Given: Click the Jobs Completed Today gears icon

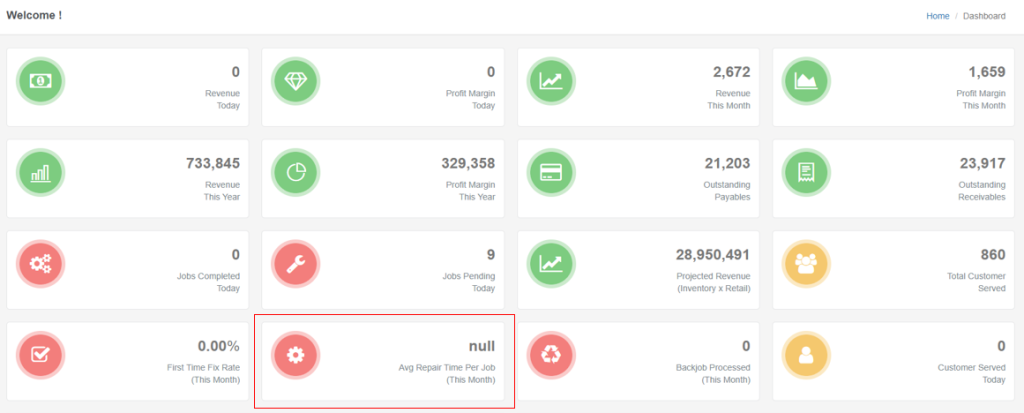Looking at the screenshot, I should 41,264.
